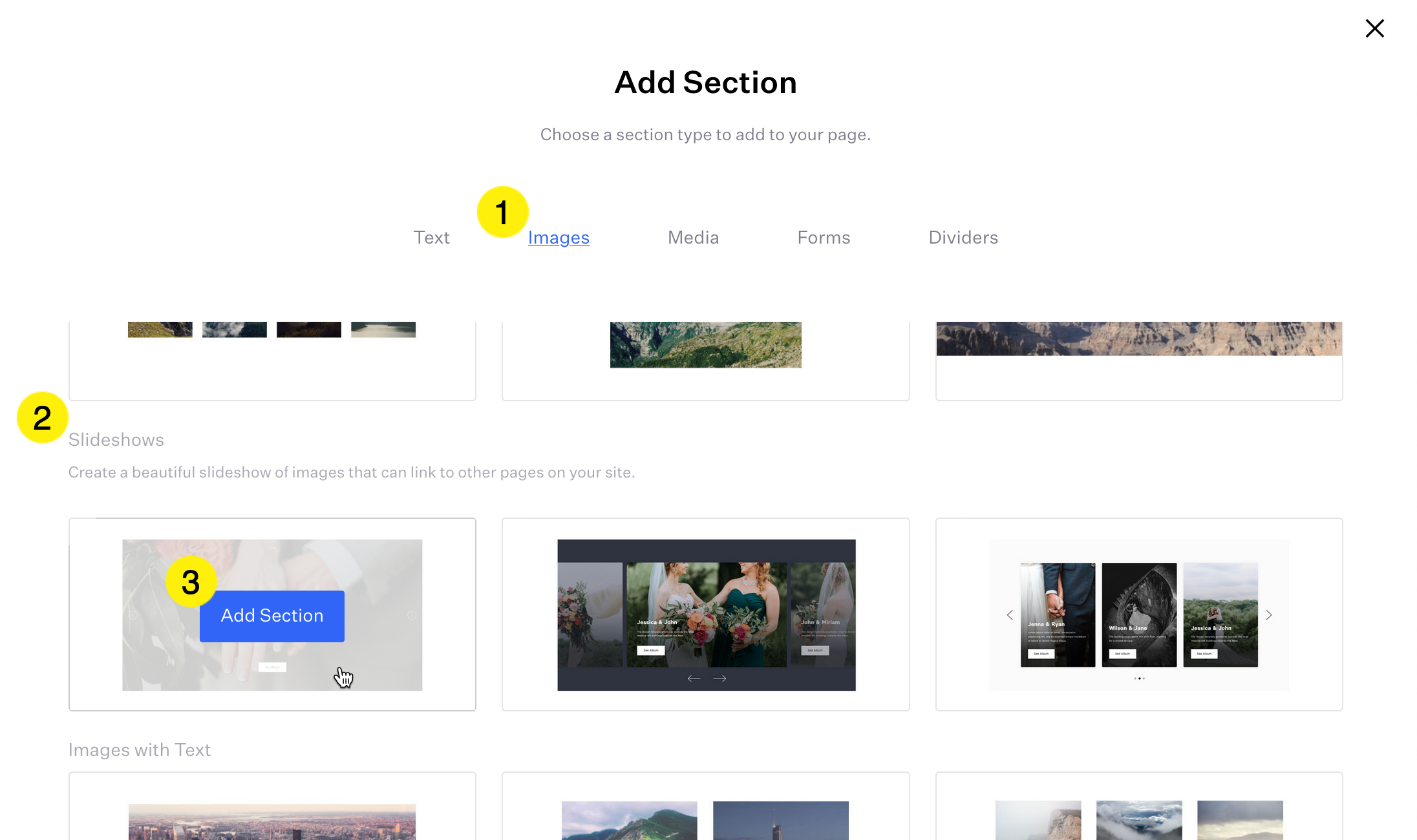
Task: Select the underlined Images tab link
Action: (x=559, y=237)
